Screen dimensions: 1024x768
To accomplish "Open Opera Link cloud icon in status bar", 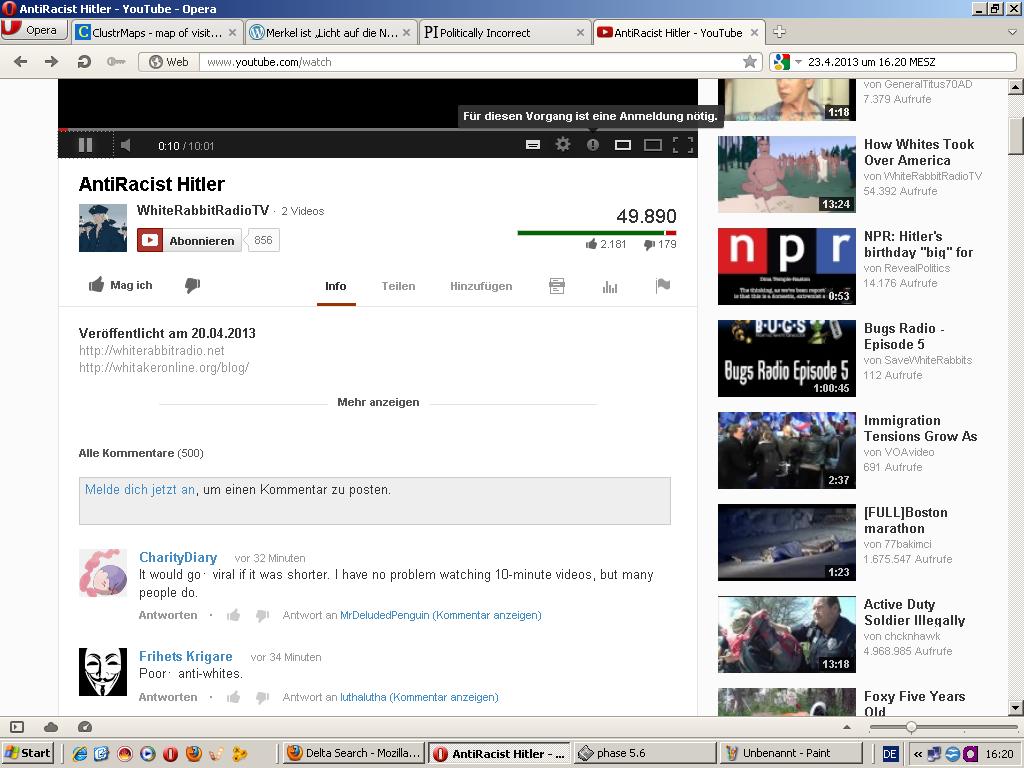I will (51, 727).
